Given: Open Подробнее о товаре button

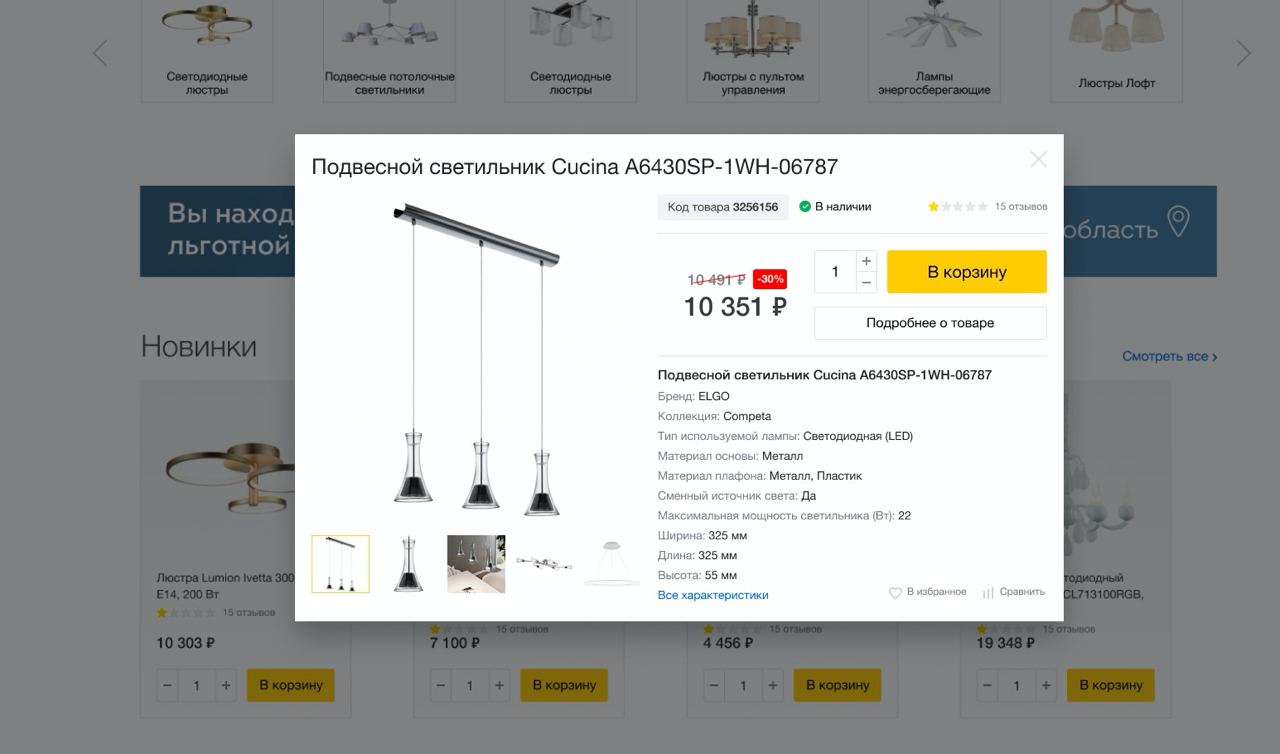Looking at the screenshot, I should 930,323.
